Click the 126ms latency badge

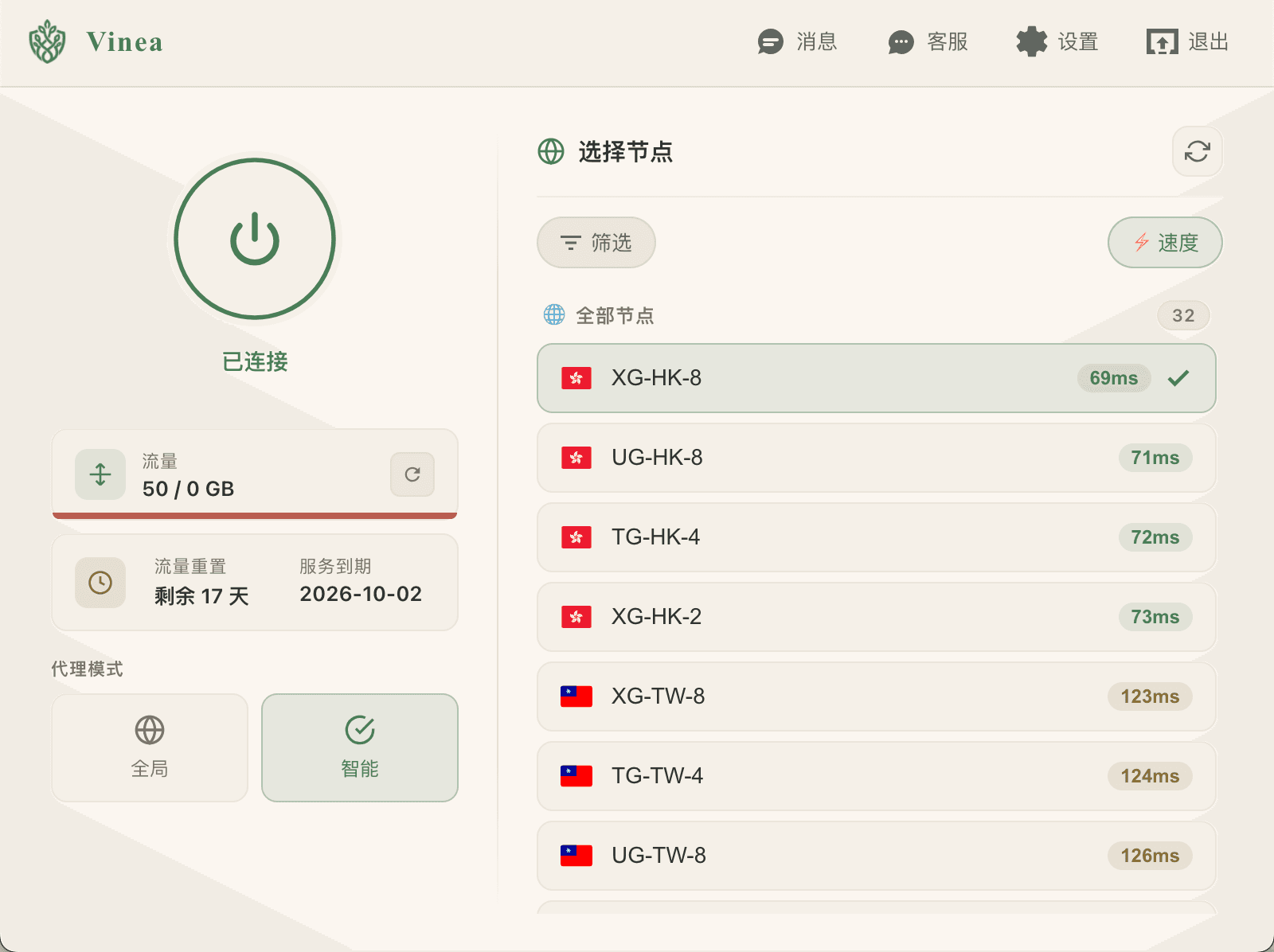1150,856
